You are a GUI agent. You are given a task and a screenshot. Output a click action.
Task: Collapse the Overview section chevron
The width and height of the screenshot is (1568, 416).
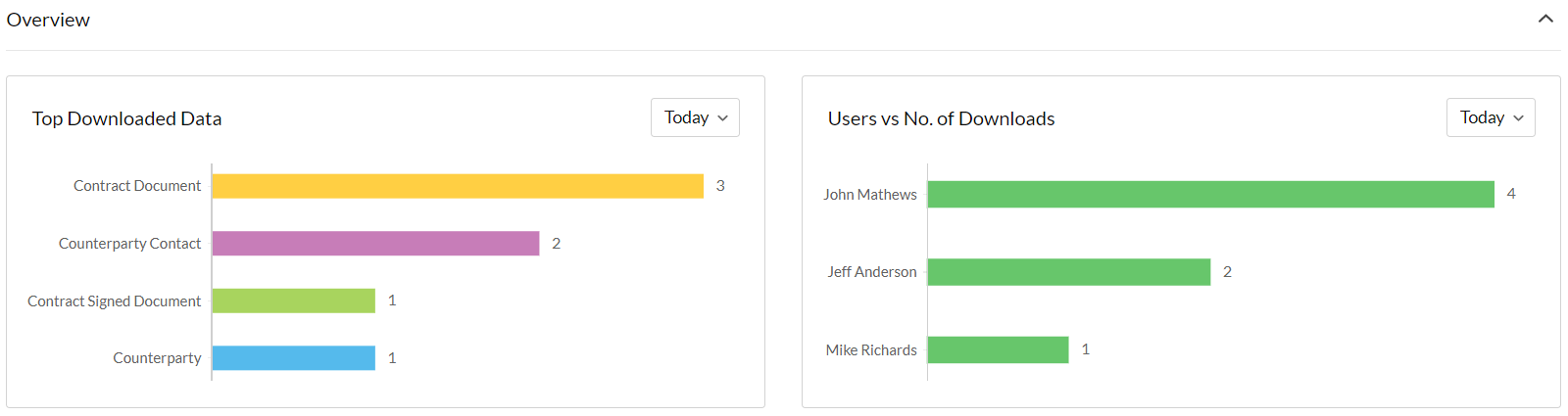tap(1545, 19)
